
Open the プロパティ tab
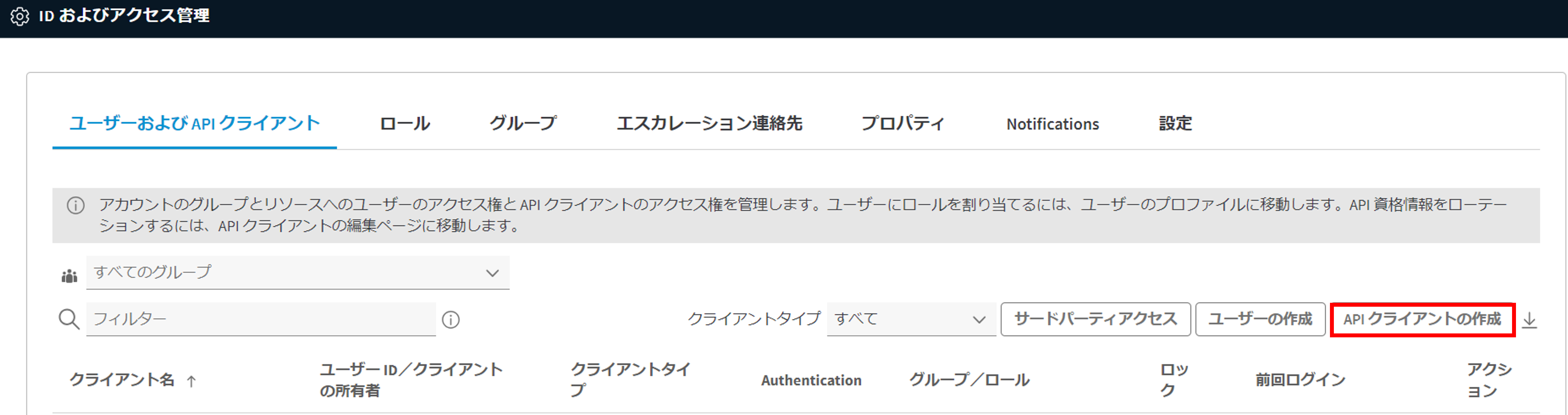coord(903,124)
